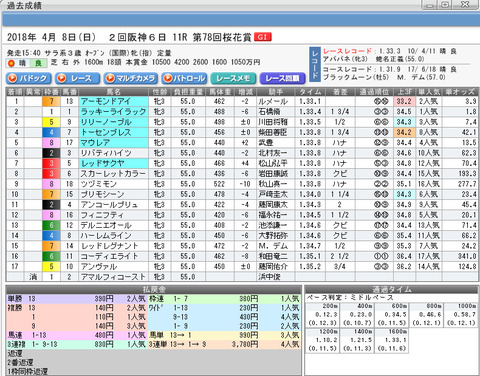Click the 通過順位 column header

coord(374,92)
